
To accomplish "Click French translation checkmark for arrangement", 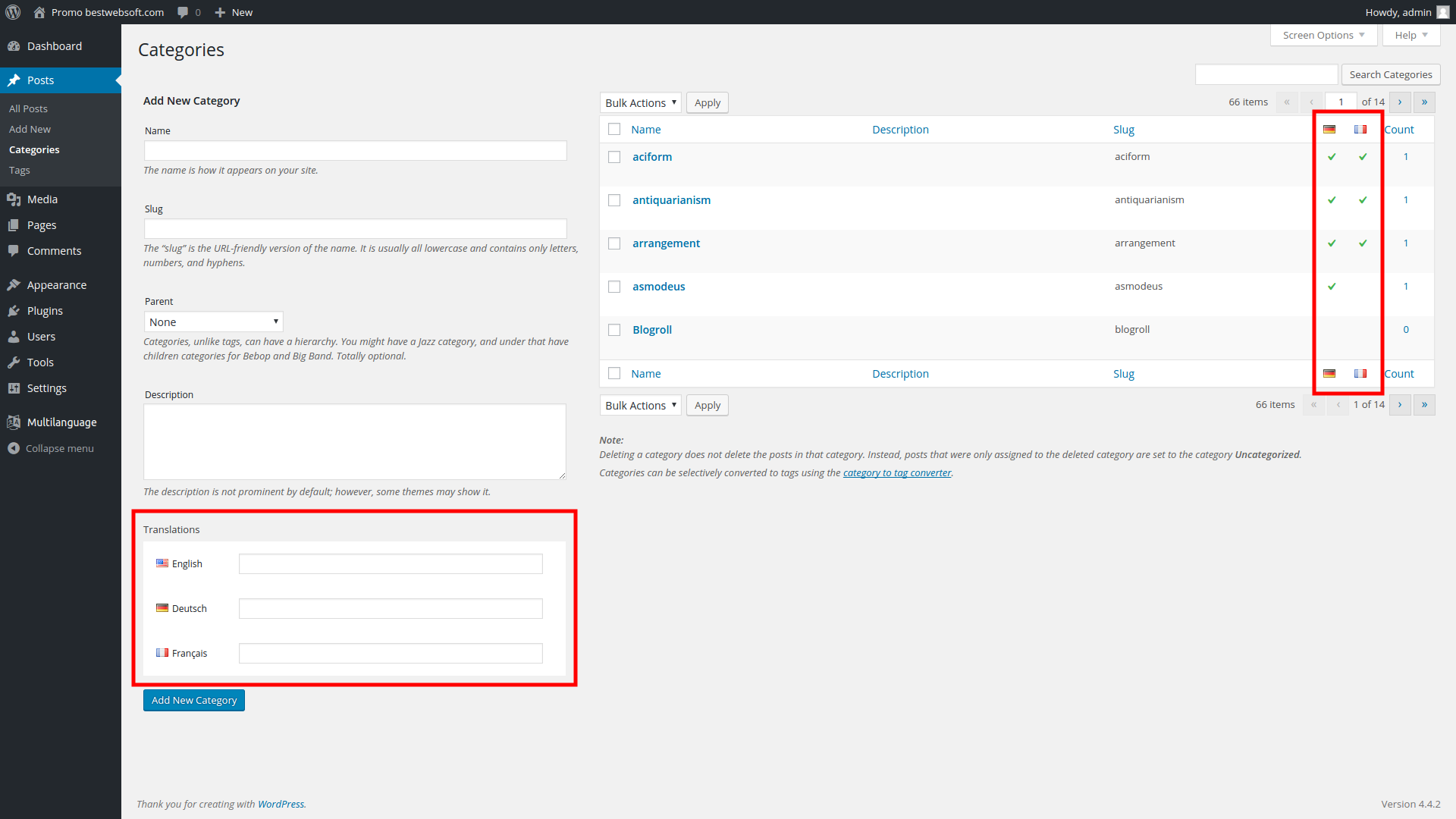I will [1363, 243].
